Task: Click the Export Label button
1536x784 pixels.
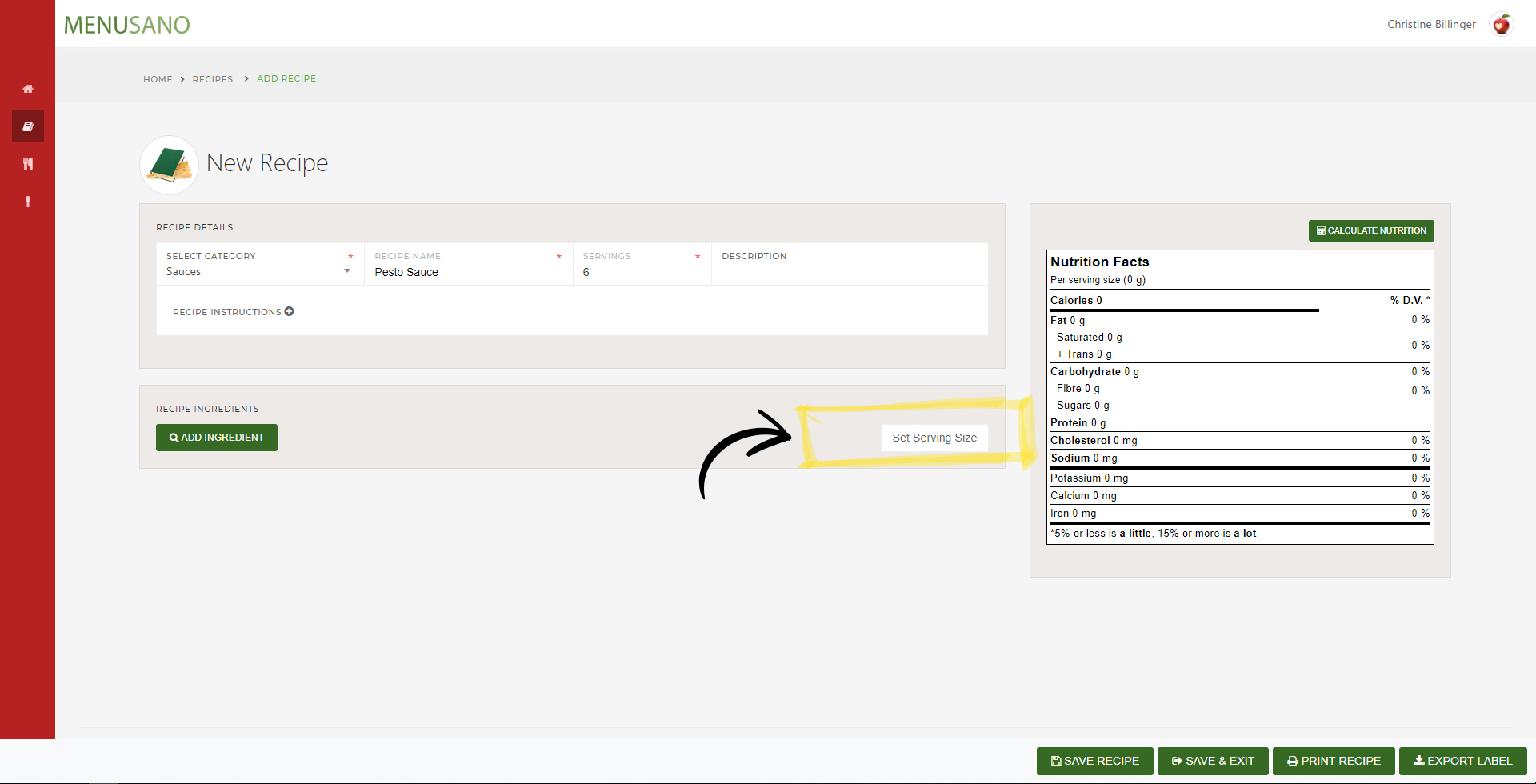Action: [x=1462, y=761]
